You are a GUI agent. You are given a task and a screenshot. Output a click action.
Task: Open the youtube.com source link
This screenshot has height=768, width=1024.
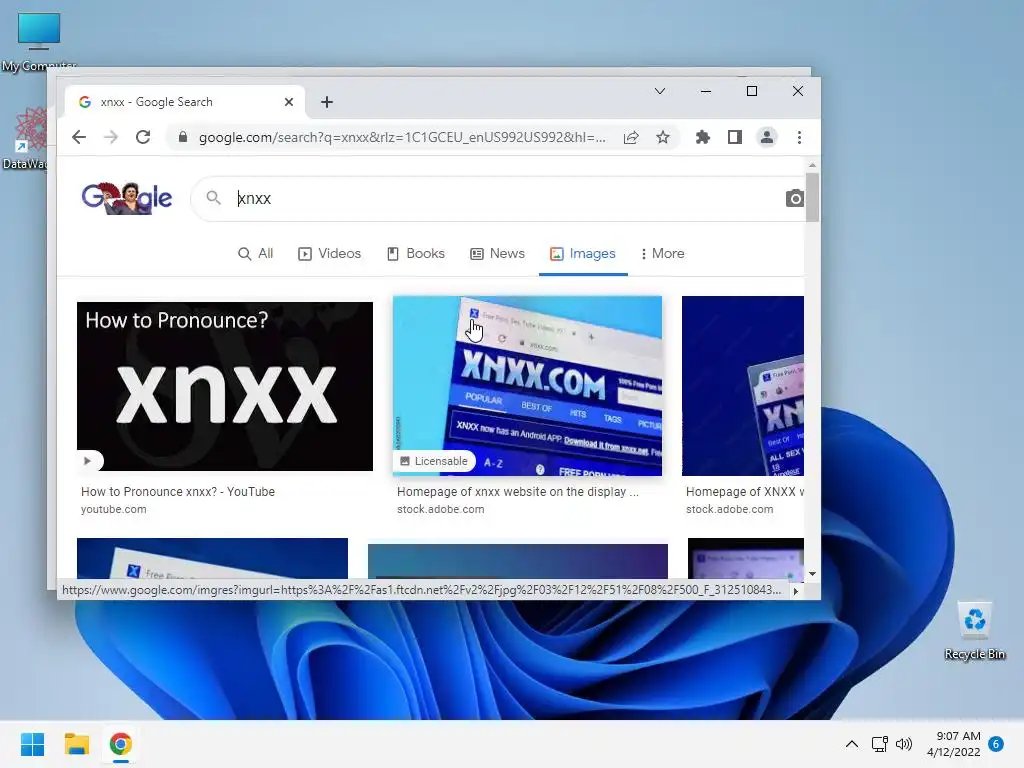pos(114,509)
